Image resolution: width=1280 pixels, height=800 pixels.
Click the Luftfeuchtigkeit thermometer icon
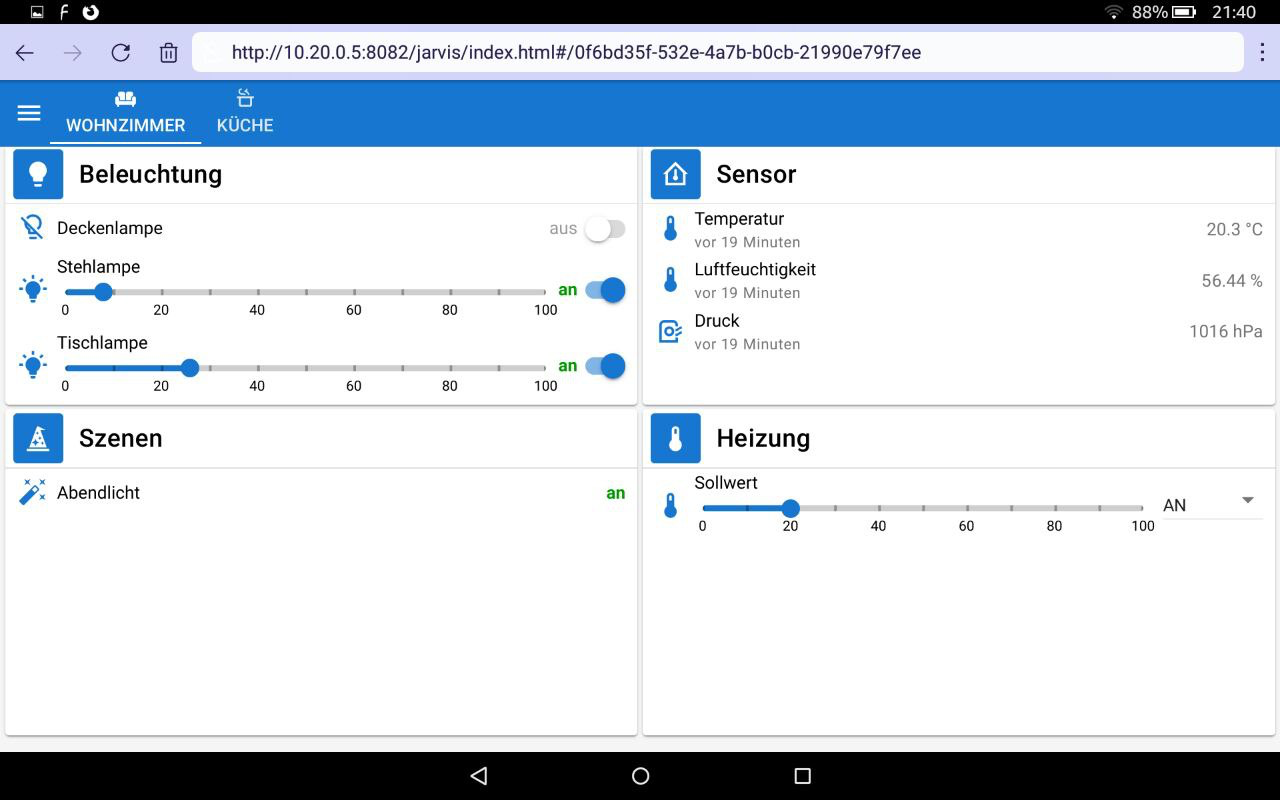click(x=670, y=280)
